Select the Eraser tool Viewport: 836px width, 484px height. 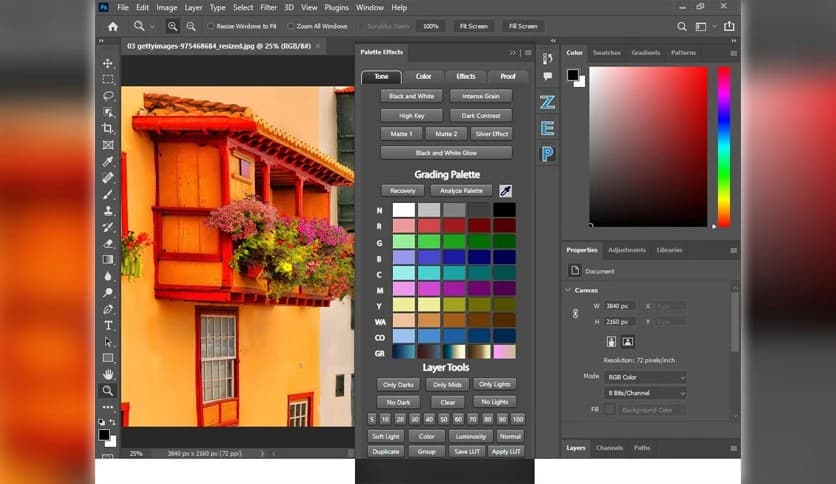108,244
